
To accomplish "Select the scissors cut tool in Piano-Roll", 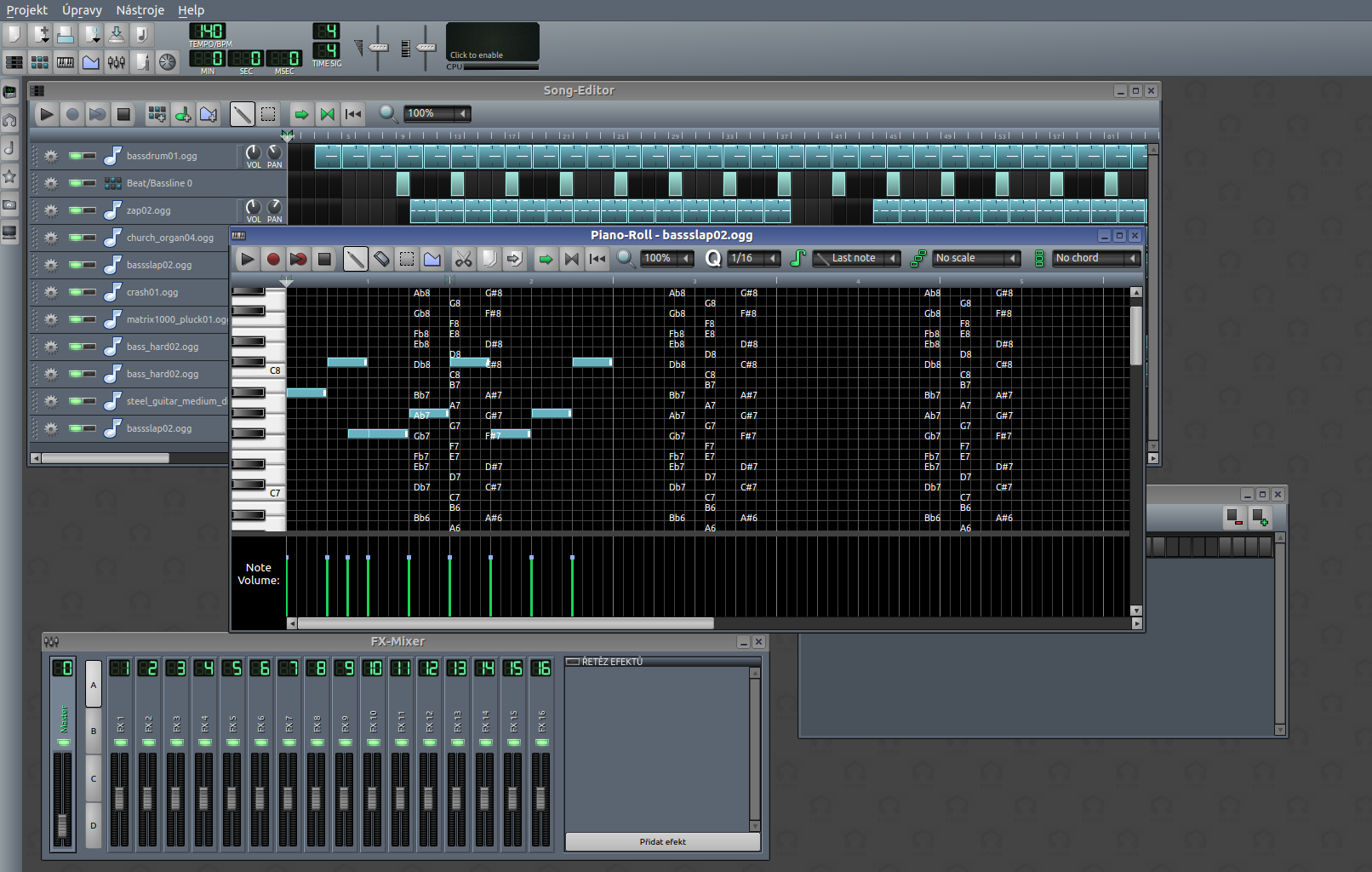I will tap(463, 259).
